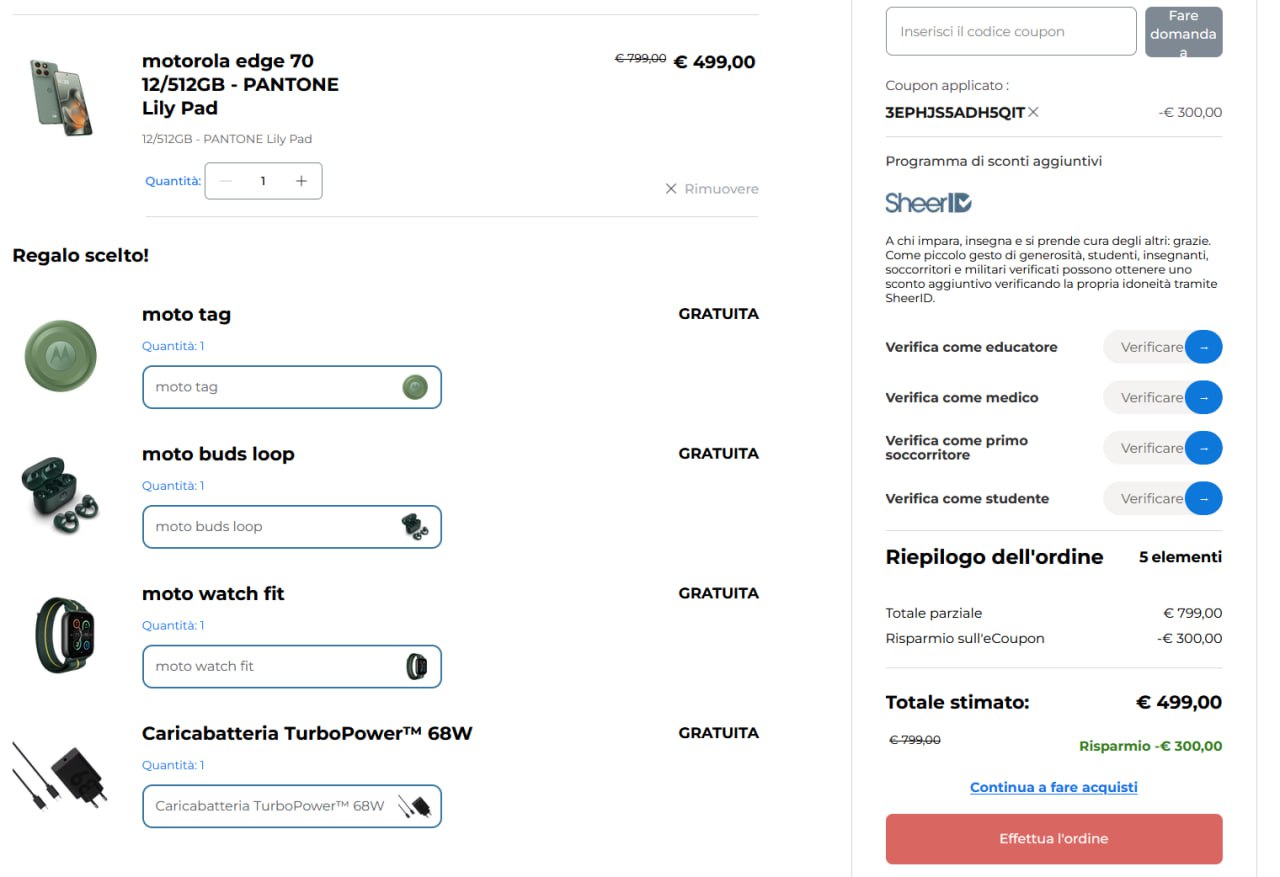Decrease phone quantity with minus icon
Screen dimensions: 1280x877
226,181
